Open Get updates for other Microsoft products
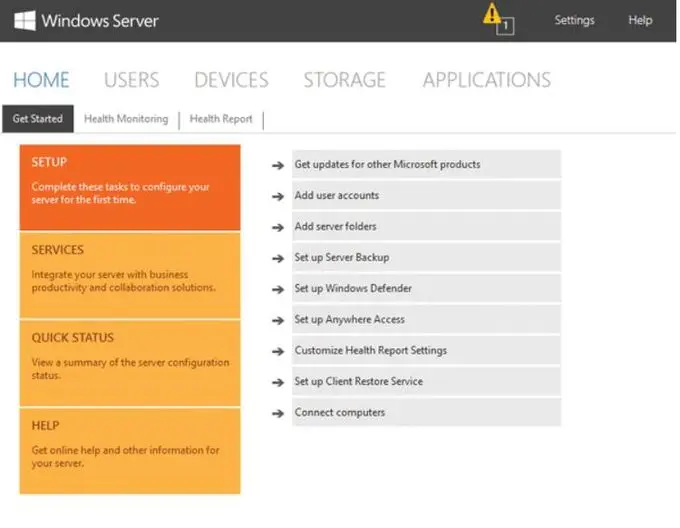Image resolution: width=680 pixels, height=528 pixels. (x=426, y=164)
